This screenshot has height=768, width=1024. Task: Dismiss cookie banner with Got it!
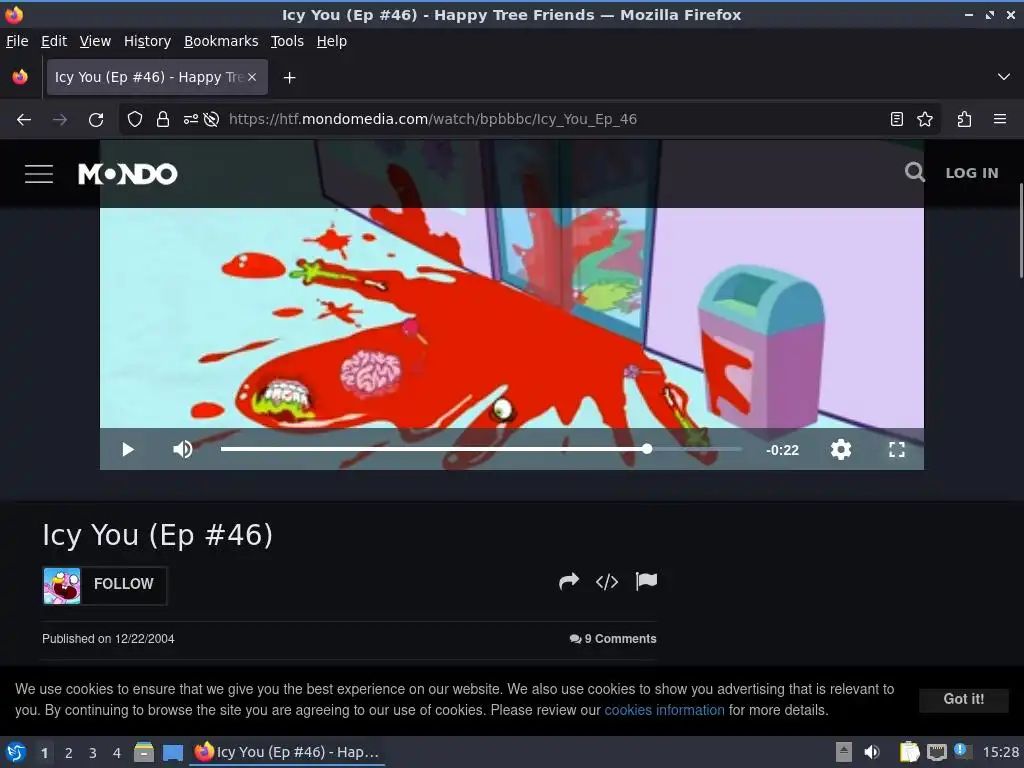963,699
